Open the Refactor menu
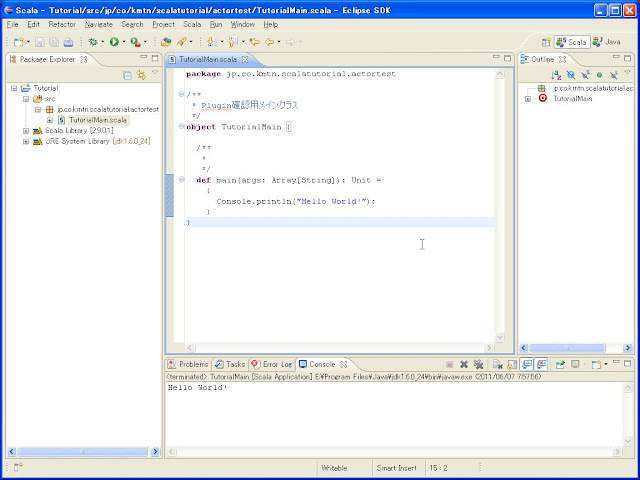 pos(61,23)
